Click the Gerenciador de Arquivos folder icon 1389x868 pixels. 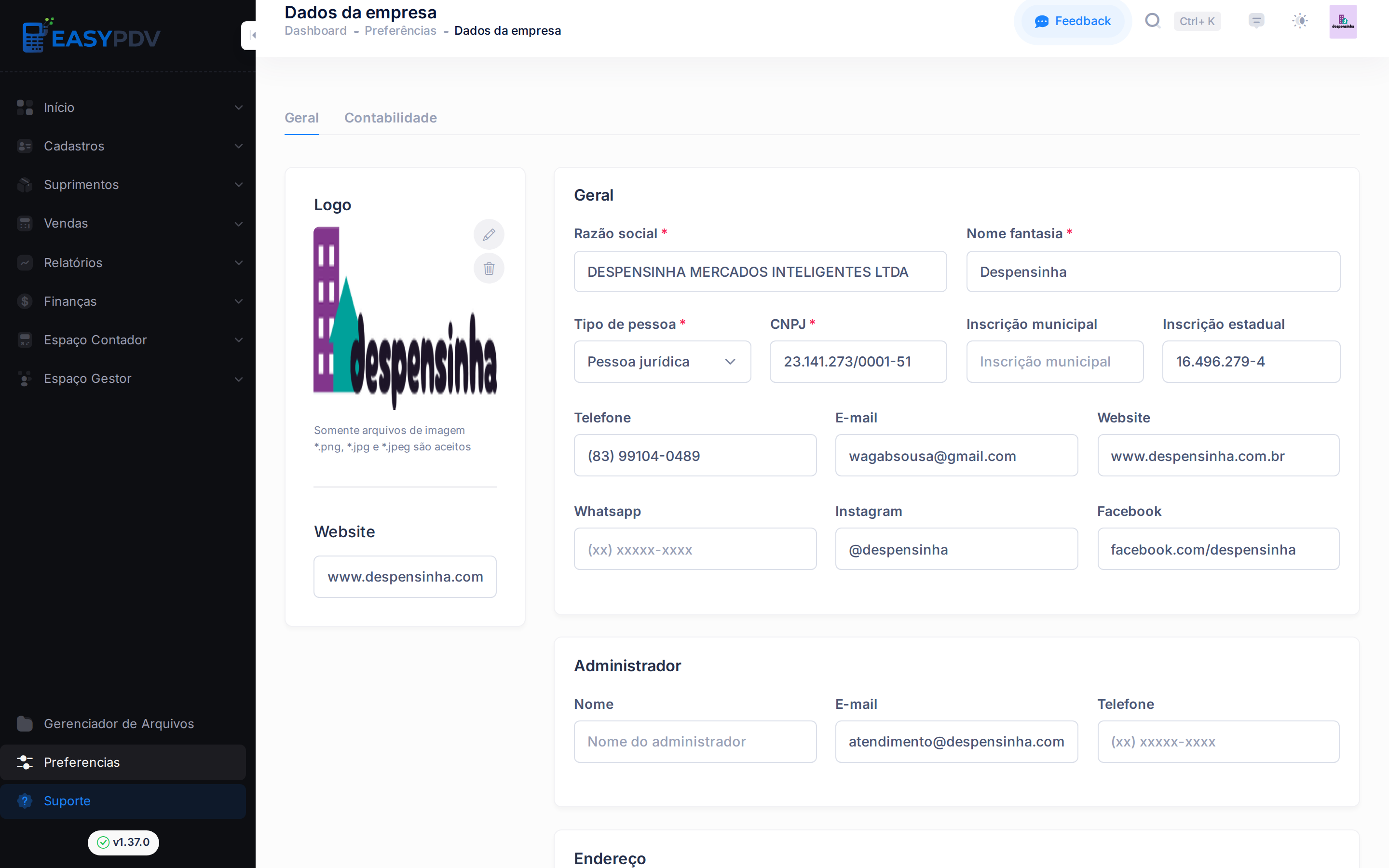25,723
